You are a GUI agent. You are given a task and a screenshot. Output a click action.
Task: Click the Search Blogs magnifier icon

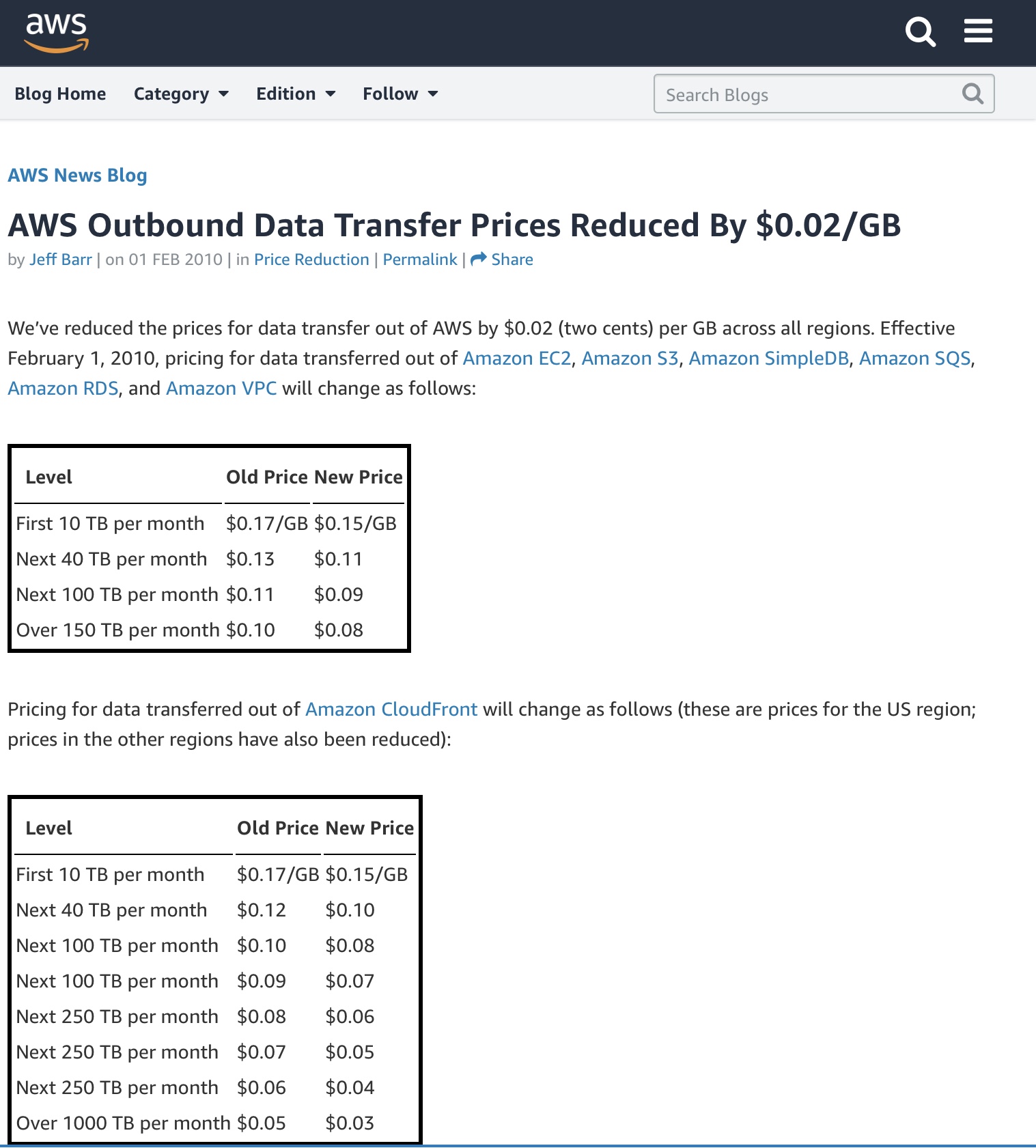972,94
